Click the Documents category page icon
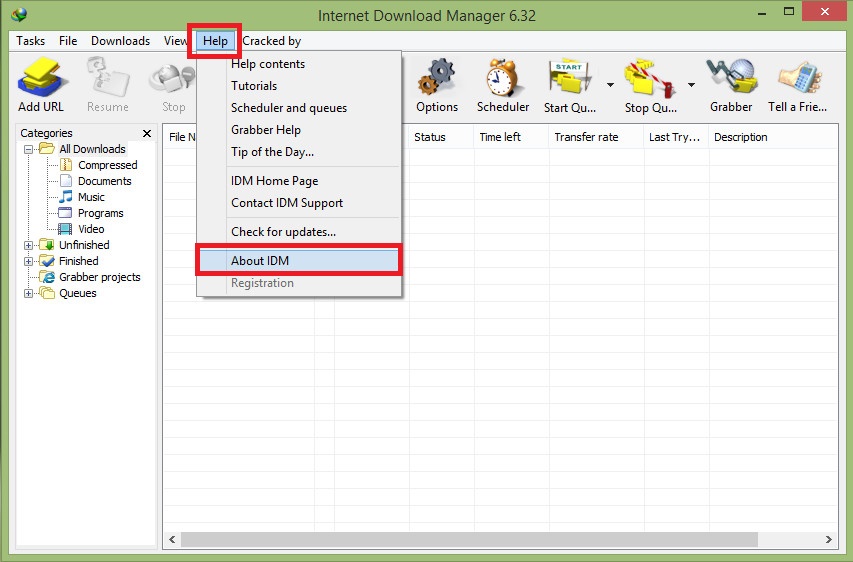 (66, 181)
